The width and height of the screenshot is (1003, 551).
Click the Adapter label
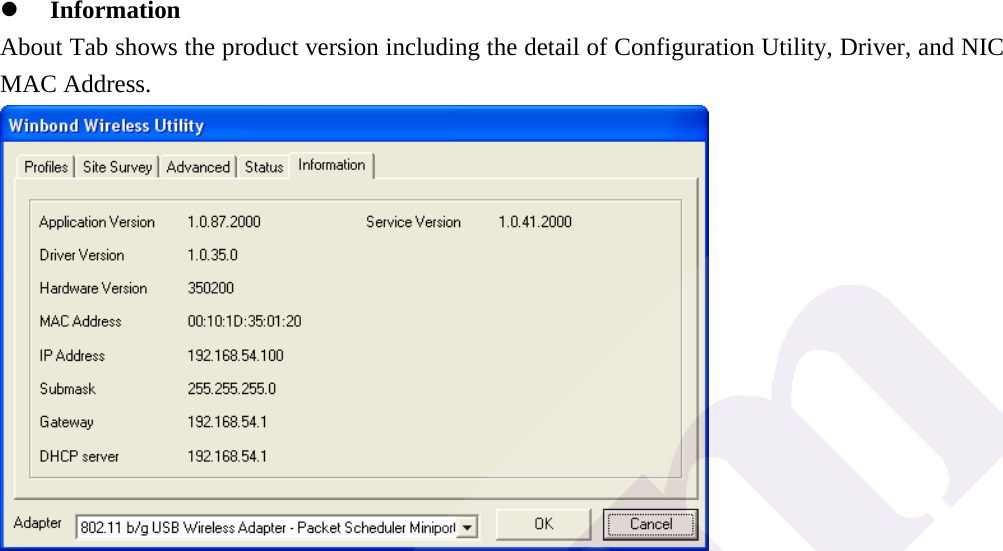point(38,523)
